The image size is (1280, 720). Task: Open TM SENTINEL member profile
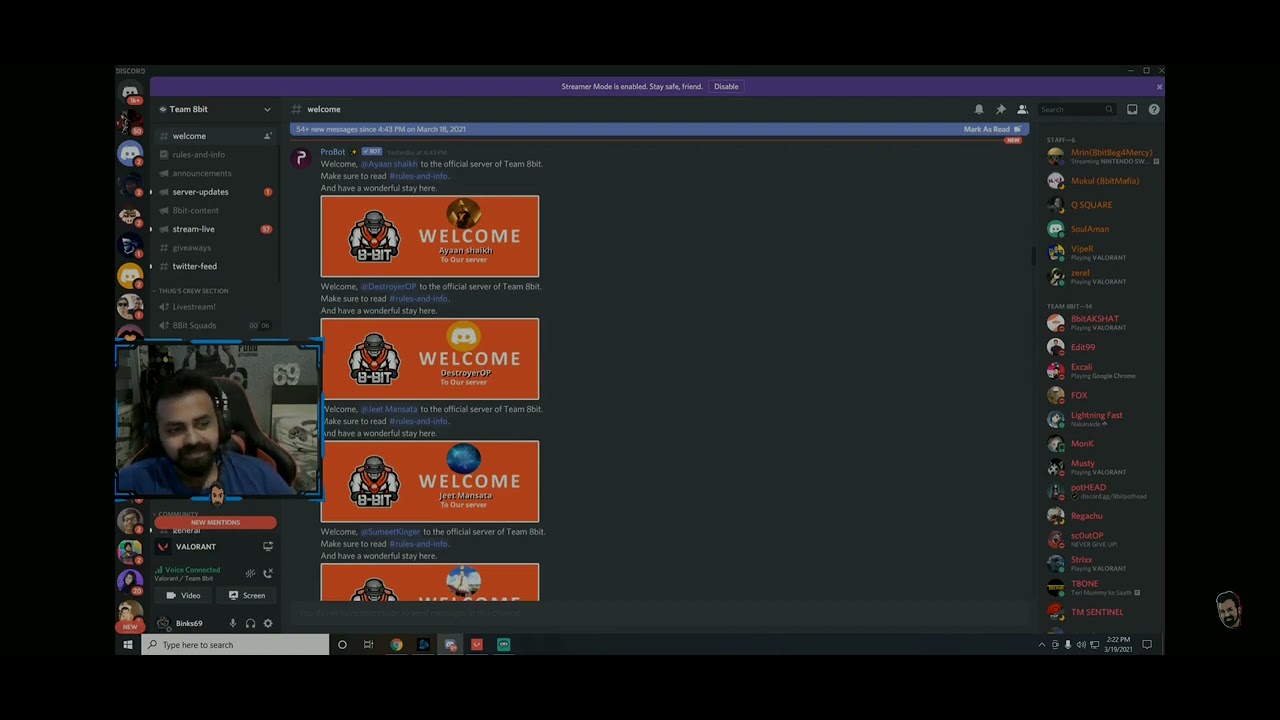[x=1102, y=612]
